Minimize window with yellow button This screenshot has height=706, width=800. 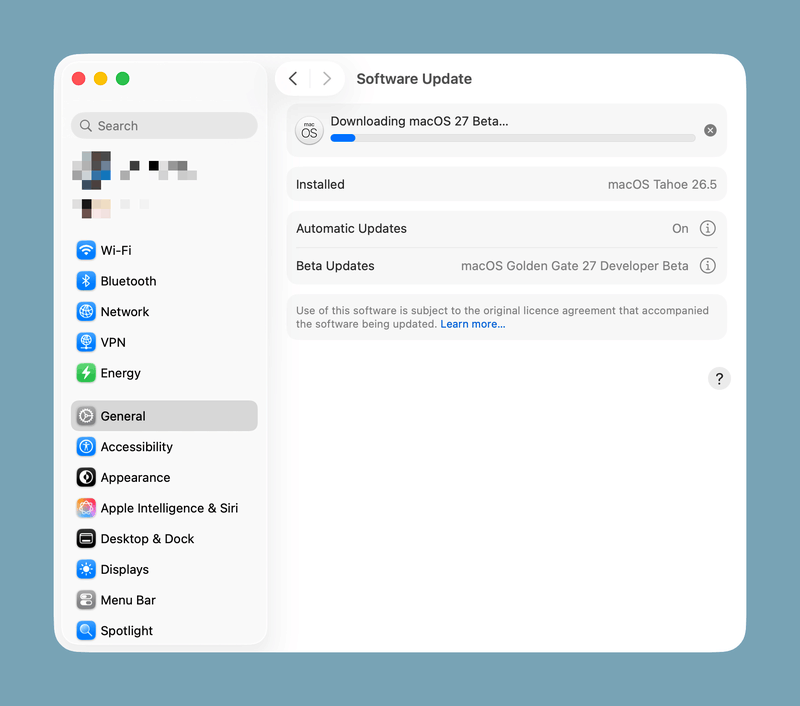click(101, 79)
